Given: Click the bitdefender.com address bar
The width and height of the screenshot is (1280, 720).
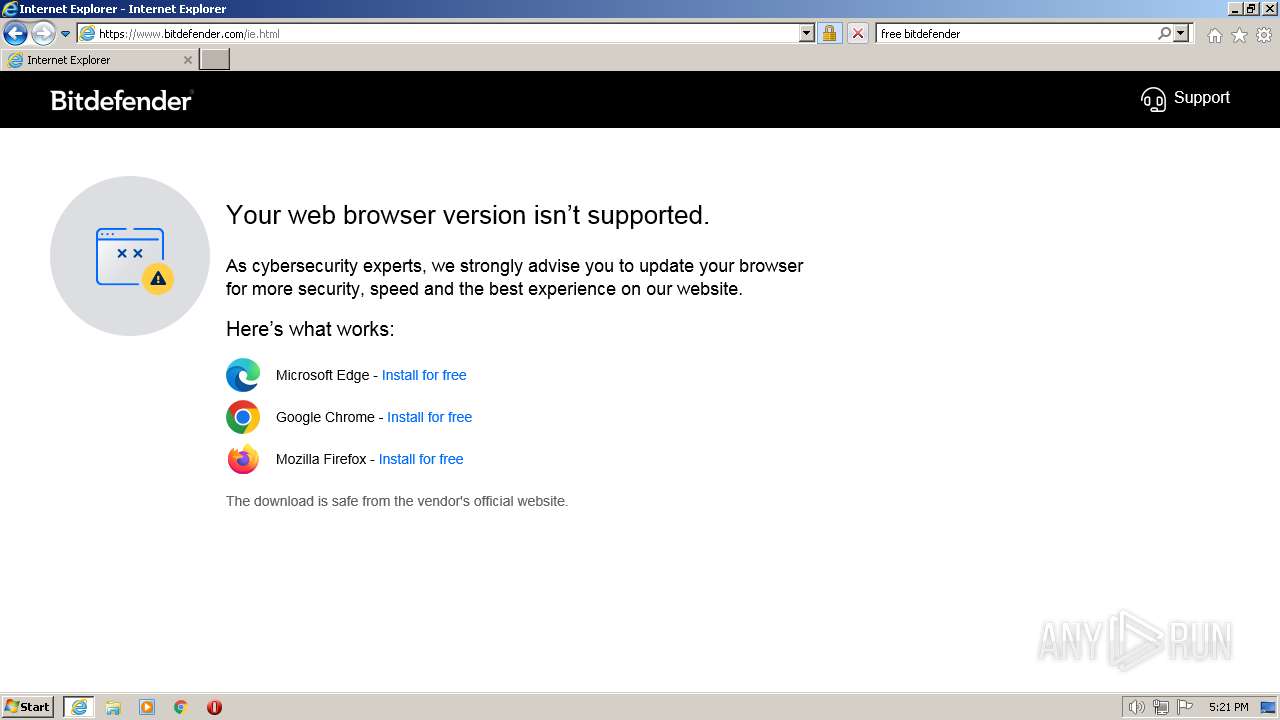Looking at the screenshot, I should coord(438,33).
